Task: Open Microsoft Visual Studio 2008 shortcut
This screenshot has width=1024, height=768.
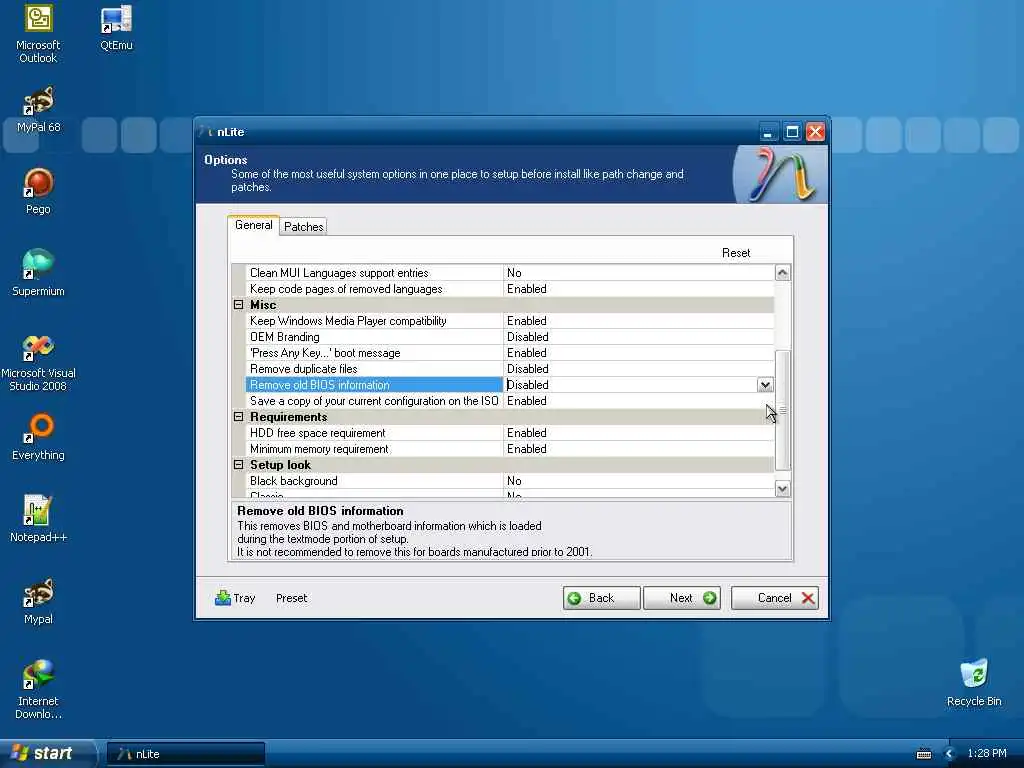Action: tap(38, 362)
